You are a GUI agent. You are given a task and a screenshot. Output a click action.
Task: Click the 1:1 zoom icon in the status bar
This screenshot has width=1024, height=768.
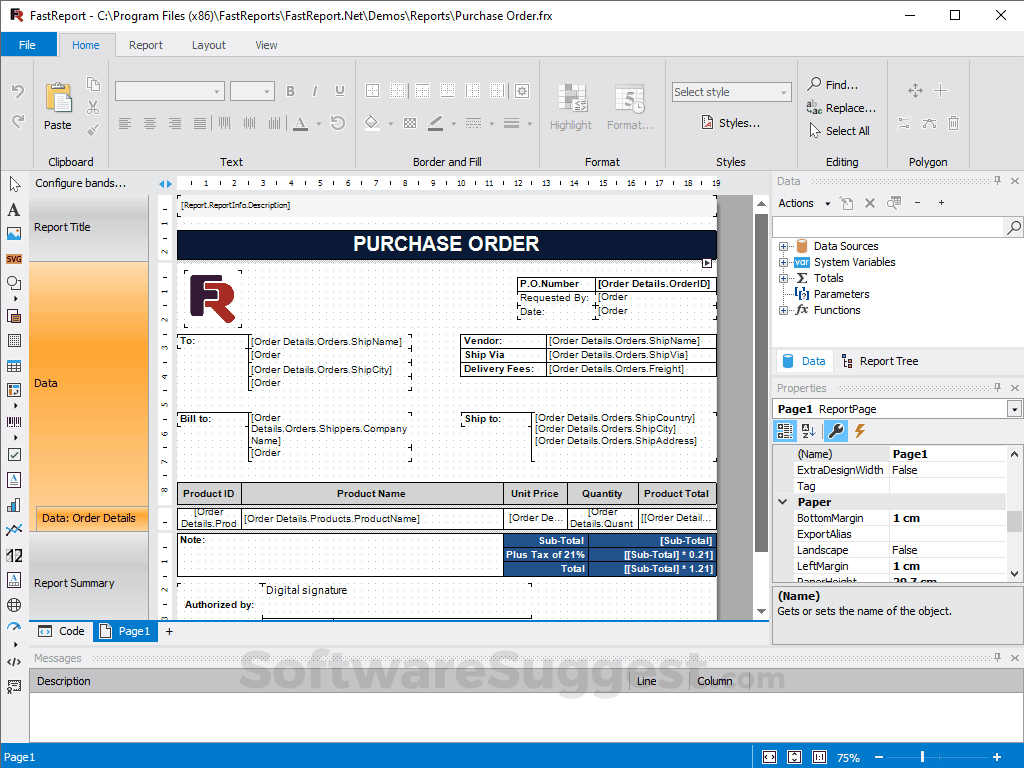819,757
